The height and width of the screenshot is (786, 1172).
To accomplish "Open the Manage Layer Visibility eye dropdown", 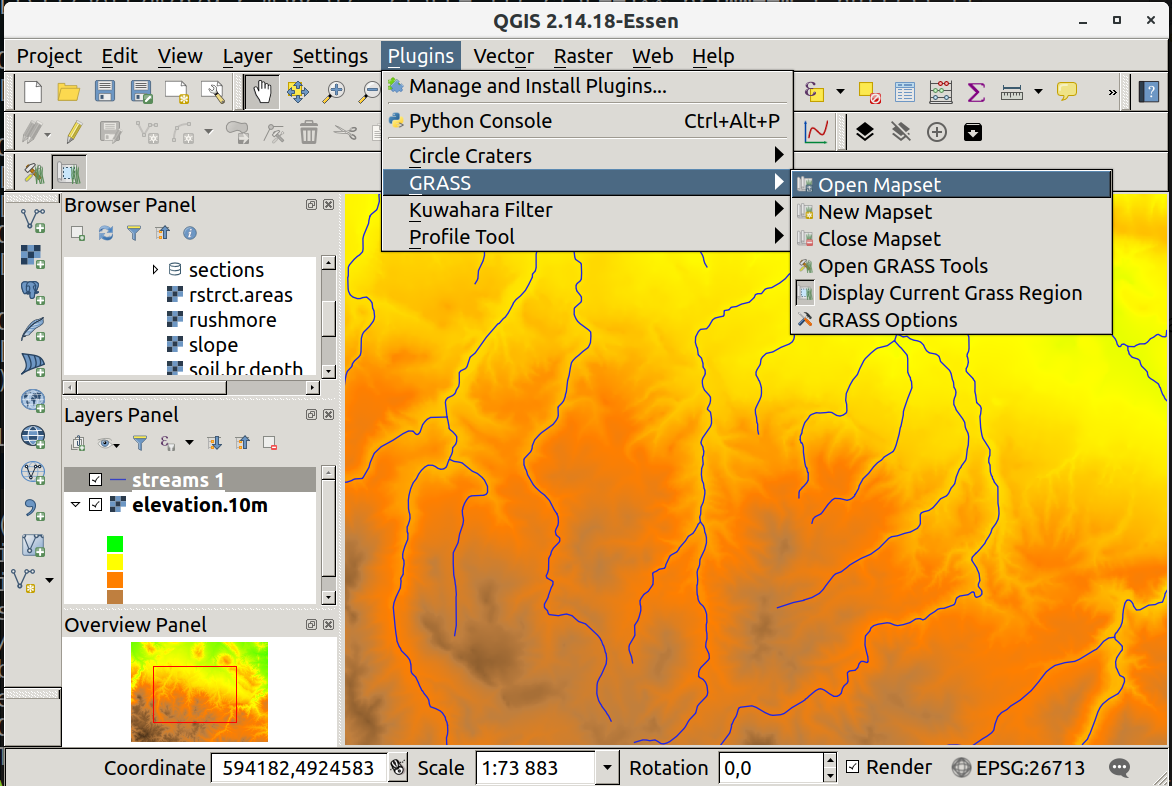I will coord(108,443).
